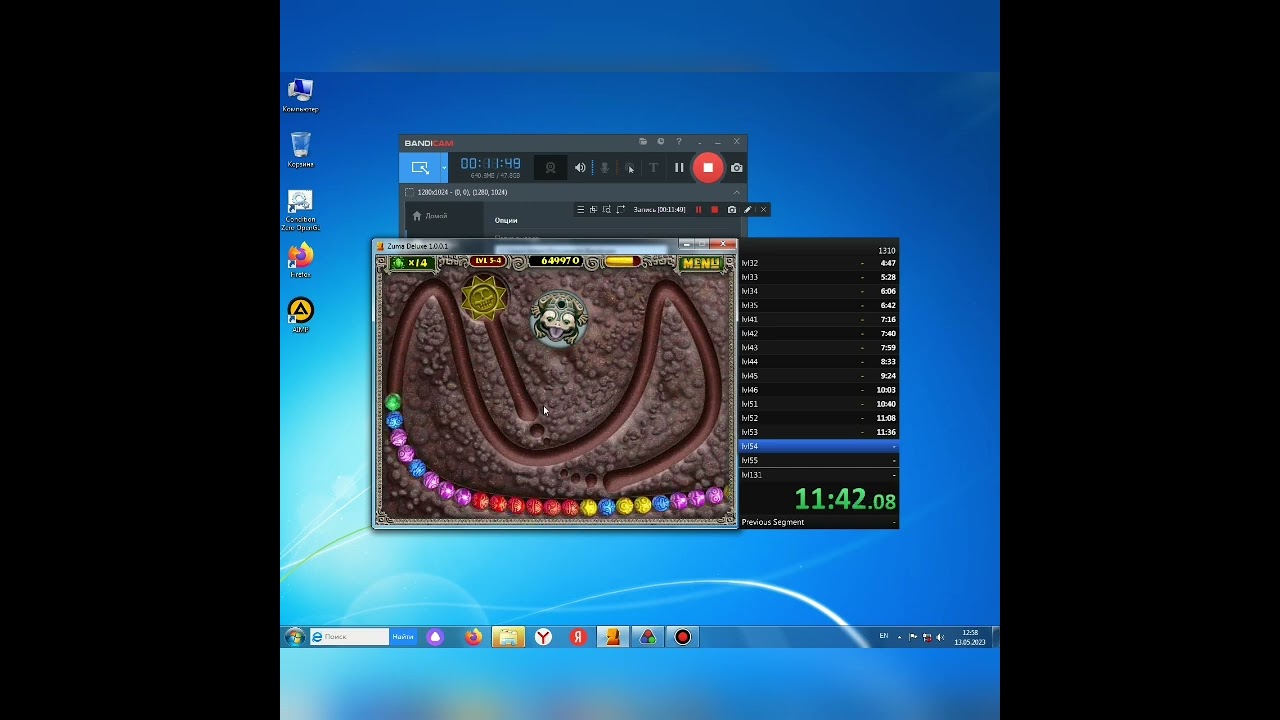
Task: Select the lvl55 split row in timer
Action: click(818, 460)
